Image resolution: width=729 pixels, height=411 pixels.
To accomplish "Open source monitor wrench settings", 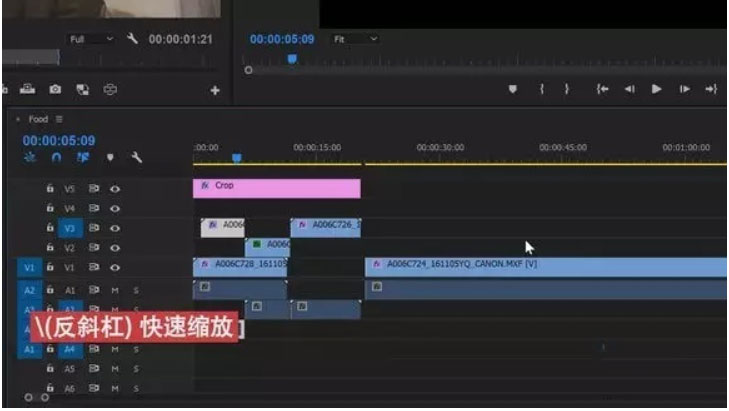I will pos(132,39).
